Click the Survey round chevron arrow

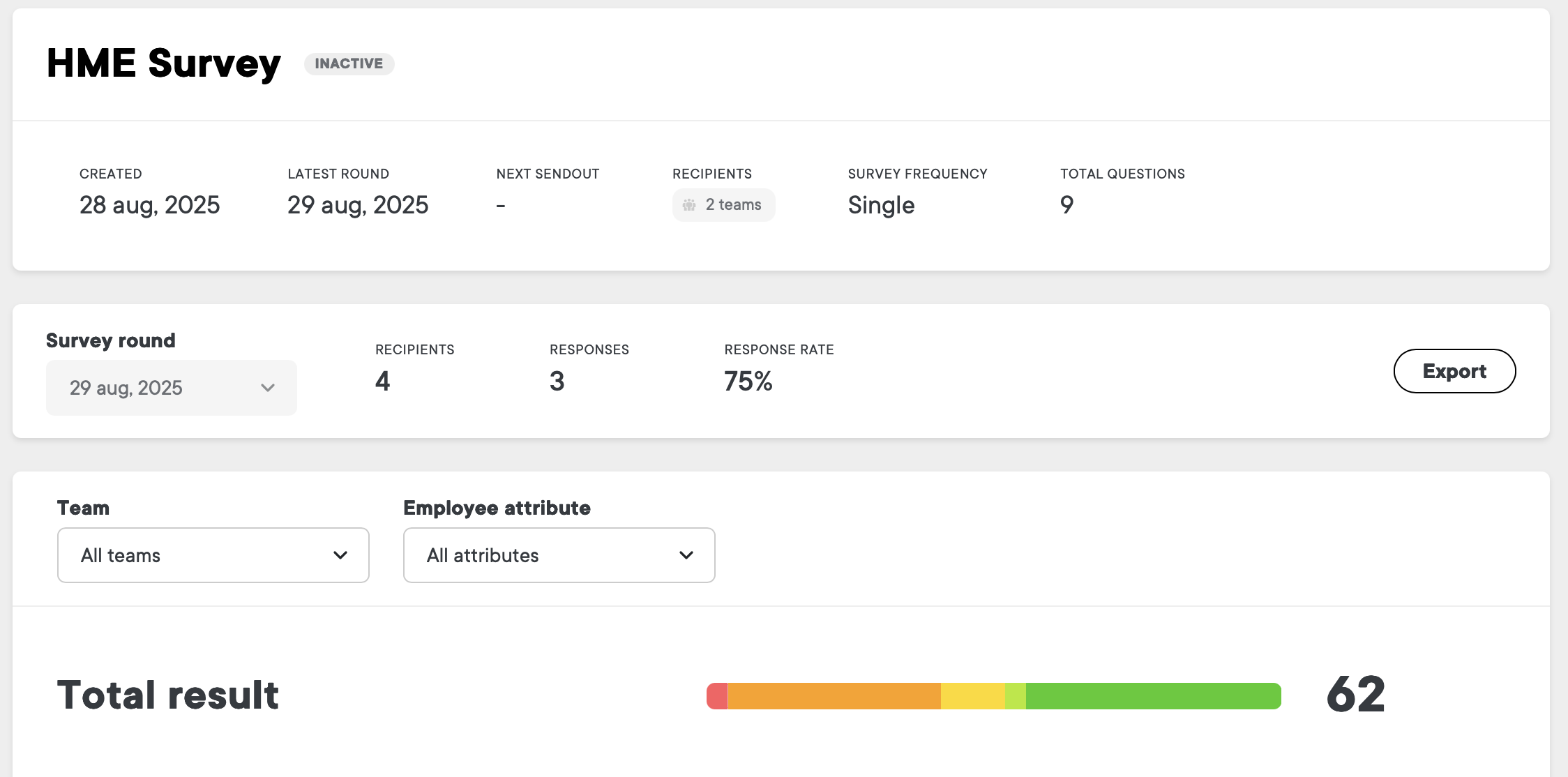[268, 388]
